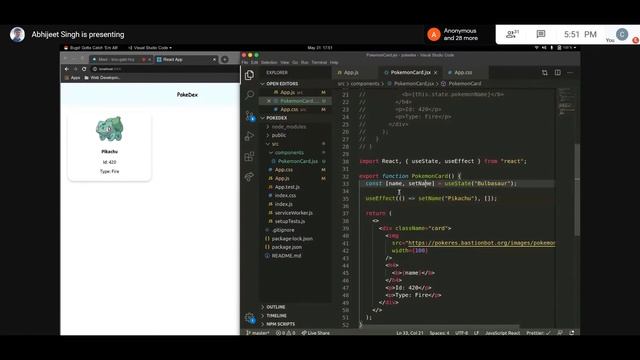Collapse the OPEN EDITORS section

click(282, 84)
